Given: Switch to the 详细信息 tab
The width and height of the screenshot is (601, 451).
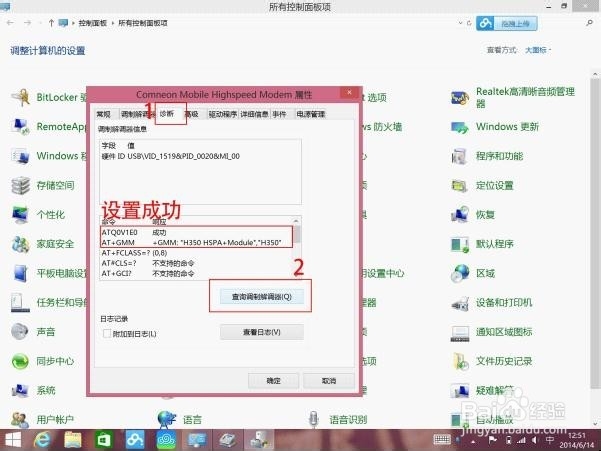Looking at the screenshot, I should coord(254,114).
